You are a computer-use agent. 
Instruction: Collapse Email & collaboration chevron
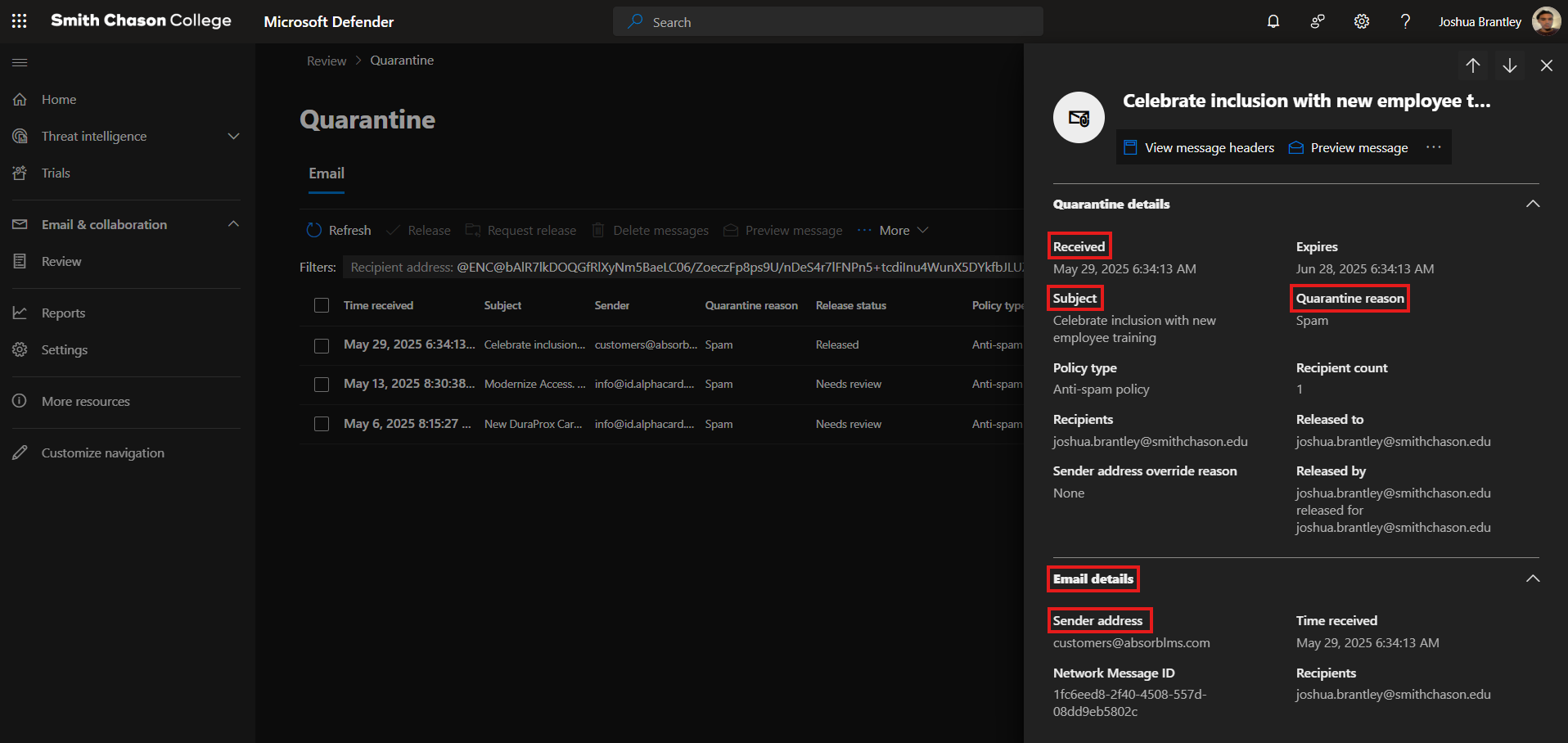[233, 224]
